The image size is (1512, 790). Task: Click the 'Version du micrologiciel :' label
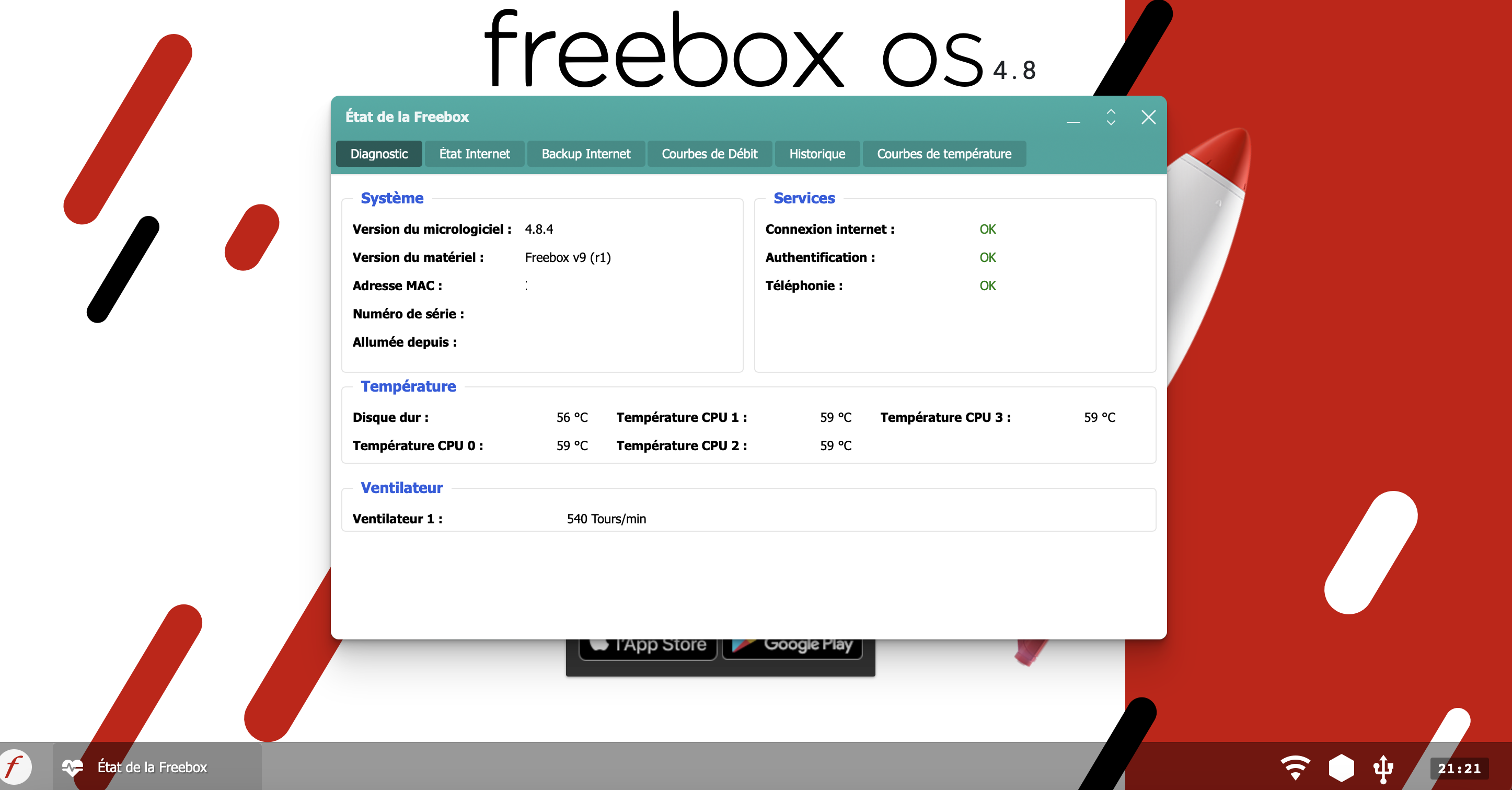click(431, 229)
